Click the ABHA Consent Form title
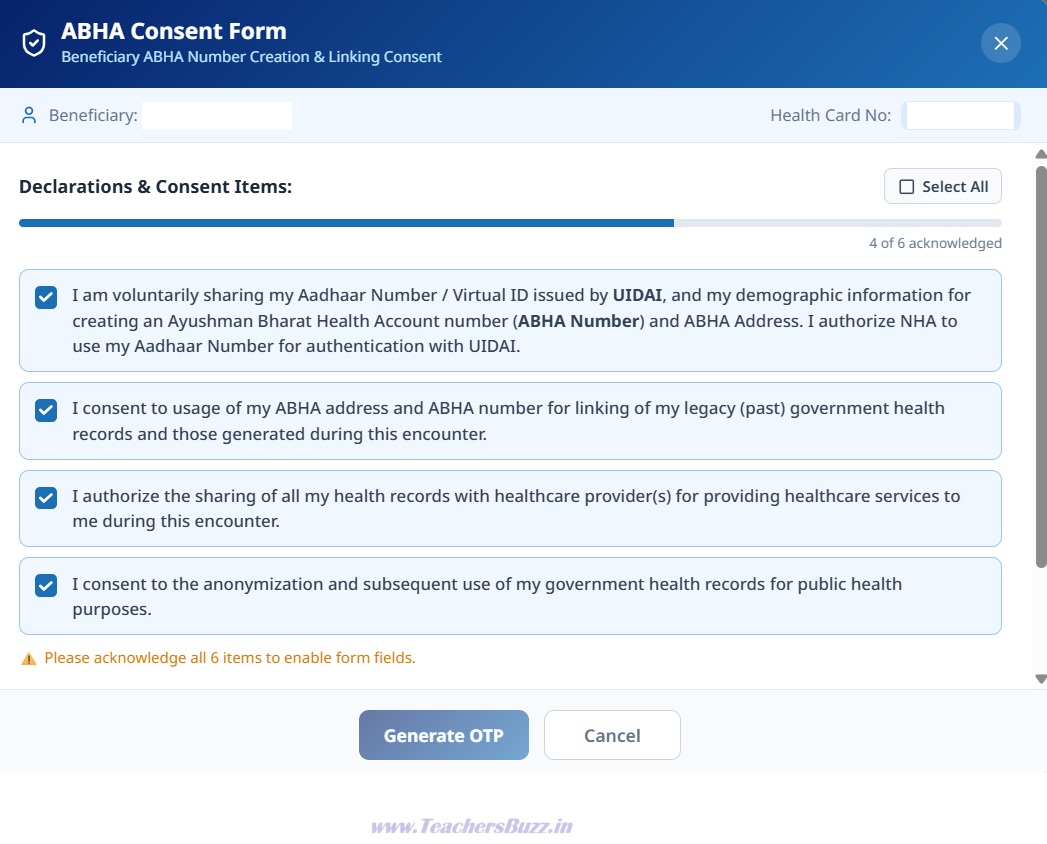 click(174, 31)
